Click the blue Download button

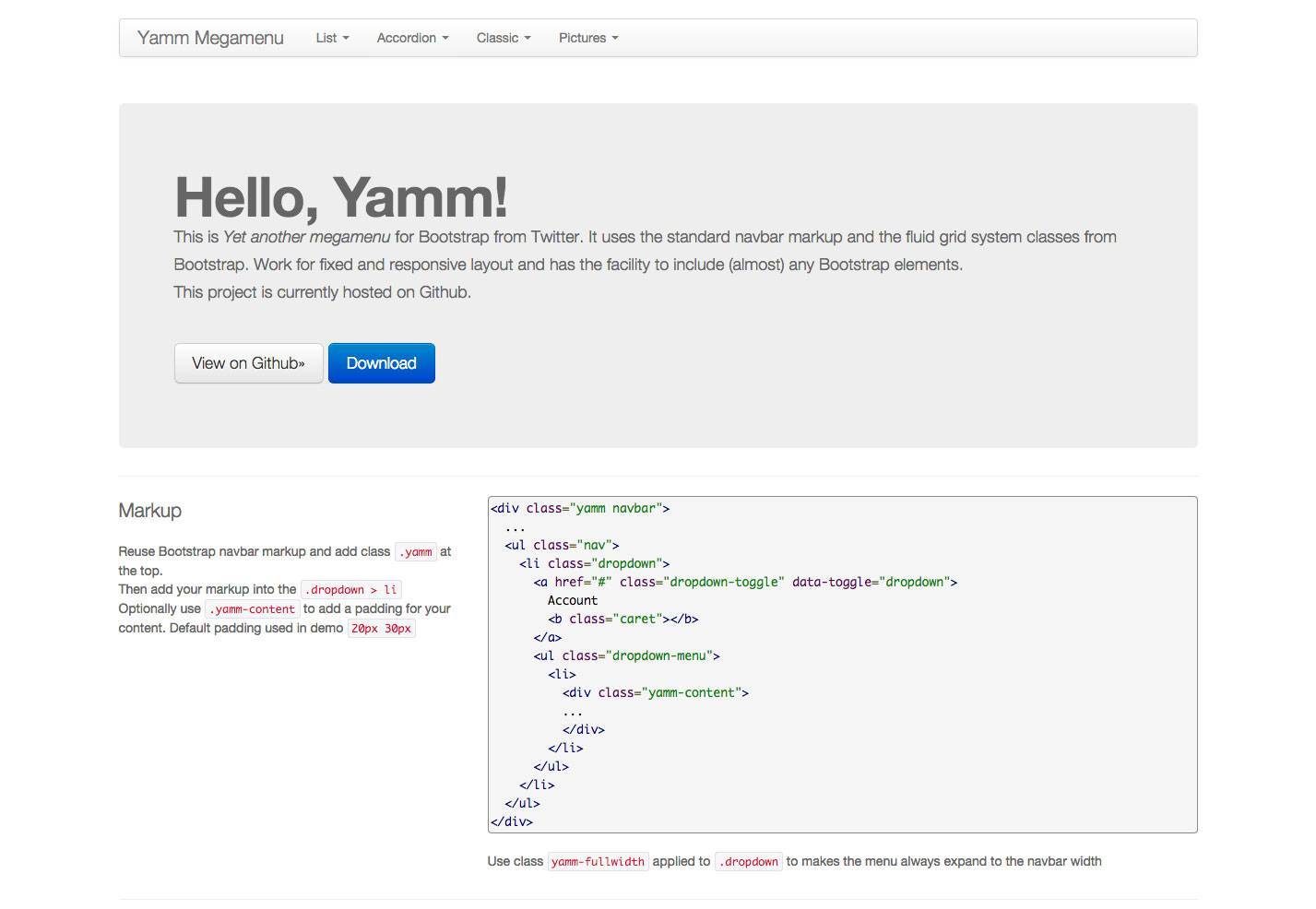(x=382, y=363)
